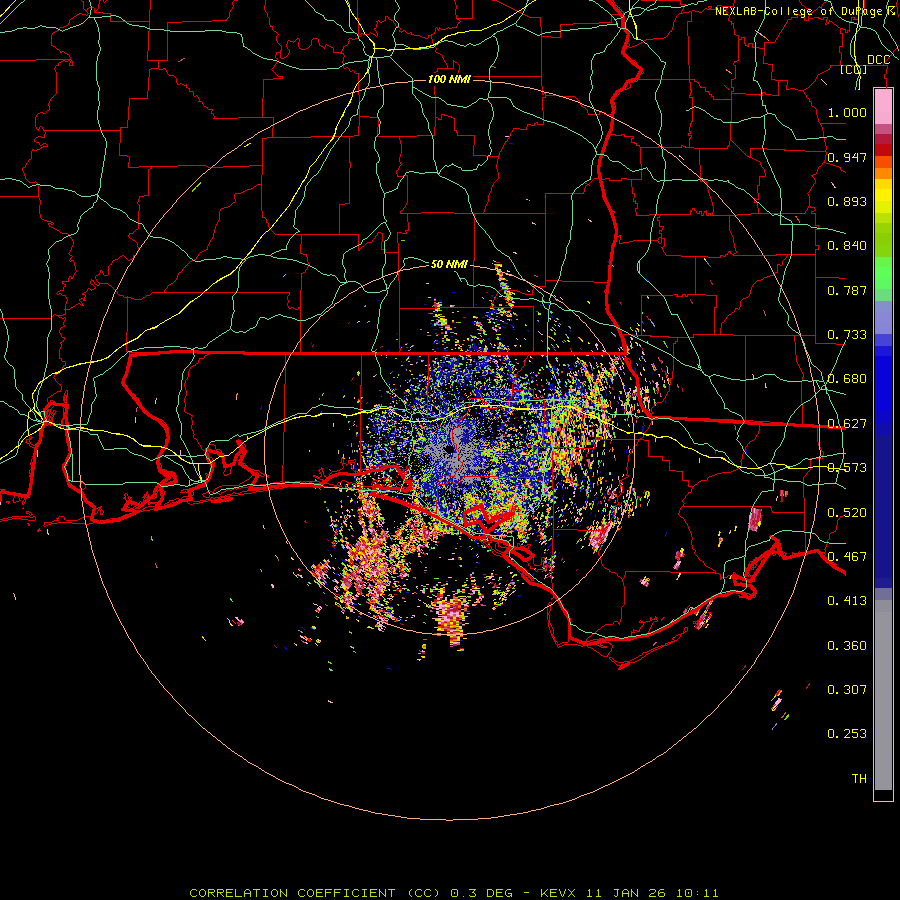Screen dimensions: 900x900
Task: Select the "[CC]" unit label above the color bar
Action: point(853,69)
